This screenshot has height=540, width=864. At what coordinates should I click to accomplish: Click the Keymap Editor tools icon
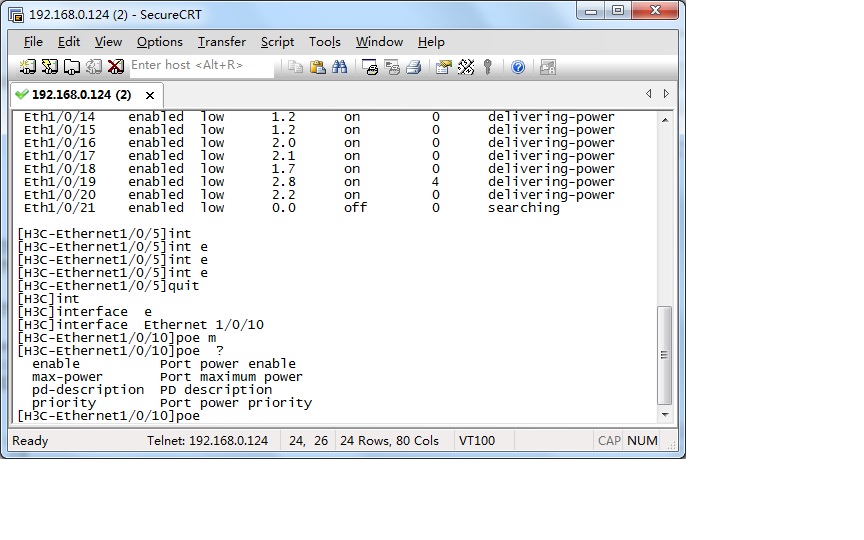click(x=466, y=67)
